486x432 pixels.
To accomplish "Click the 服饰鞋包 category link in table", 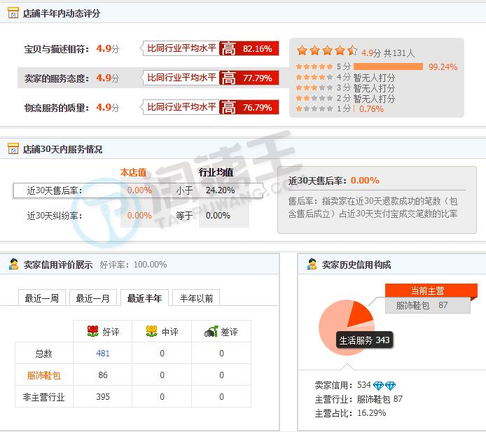I will [44, 375].
